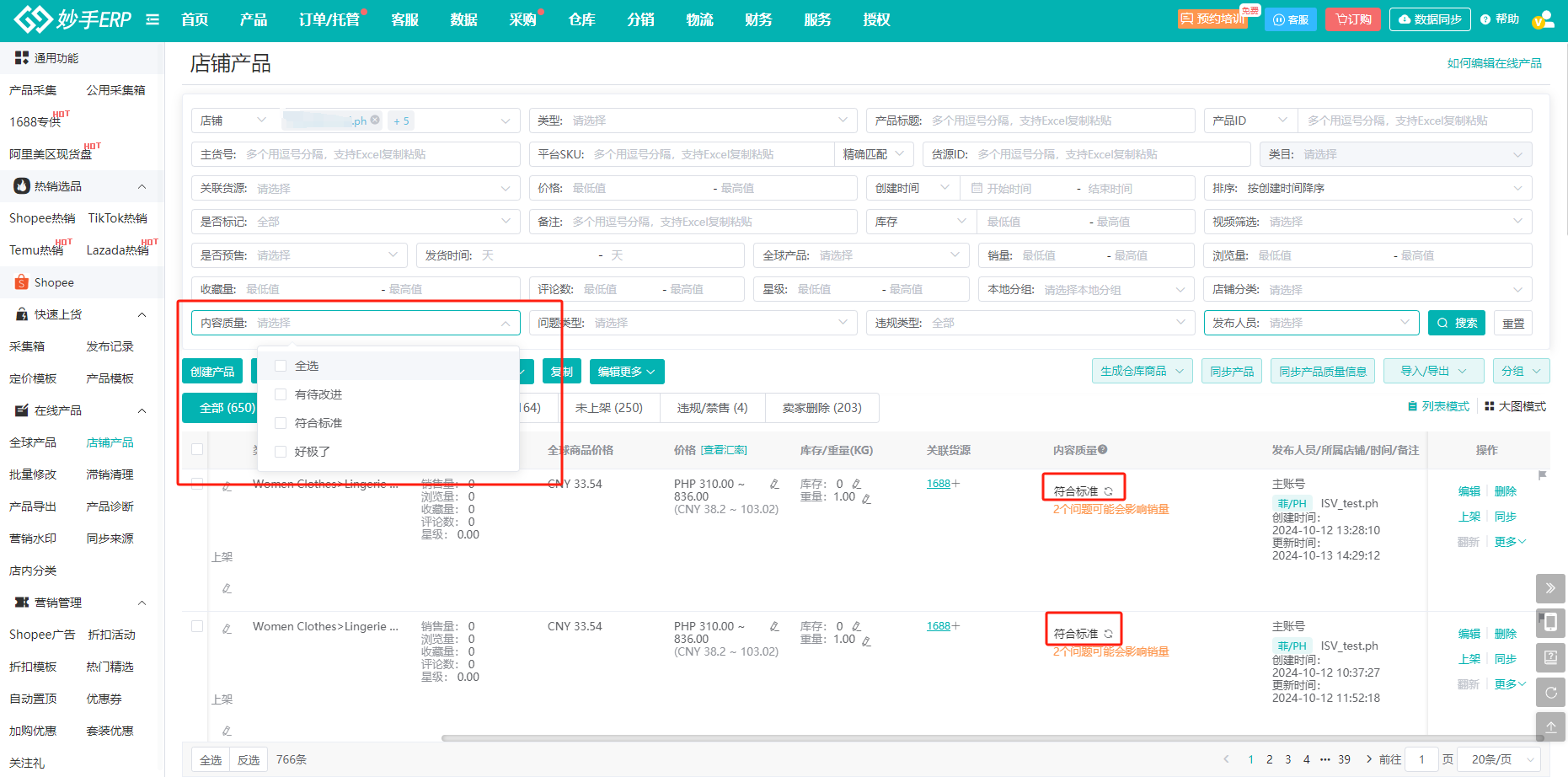Expand the floating panel with the double-chevron icon
This screenshot has width=1568, height=777.
click(1550, 588)
